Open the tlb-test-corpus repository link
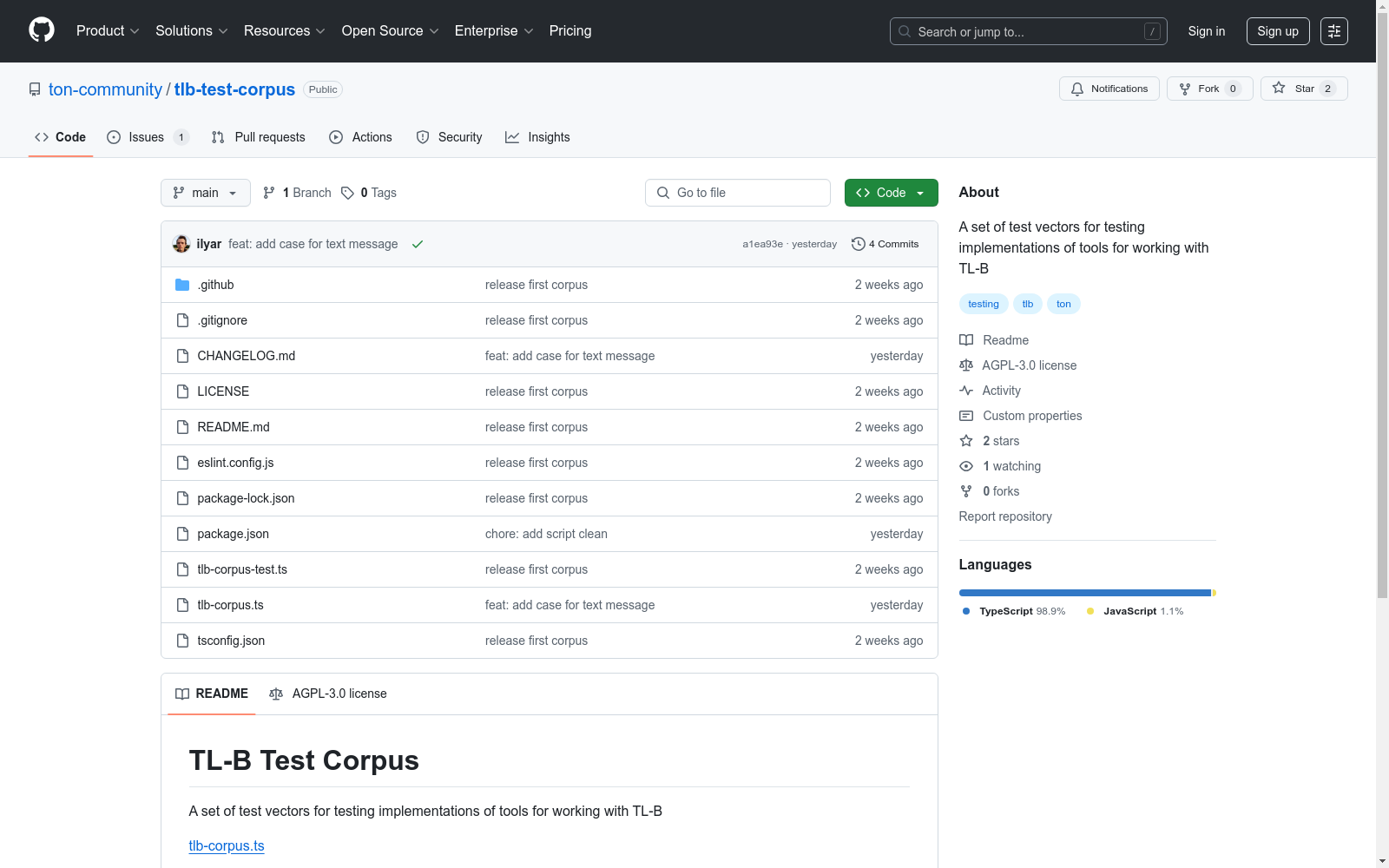The width and height of the screenshot is (1389, 868). click(x=234, y=89)
